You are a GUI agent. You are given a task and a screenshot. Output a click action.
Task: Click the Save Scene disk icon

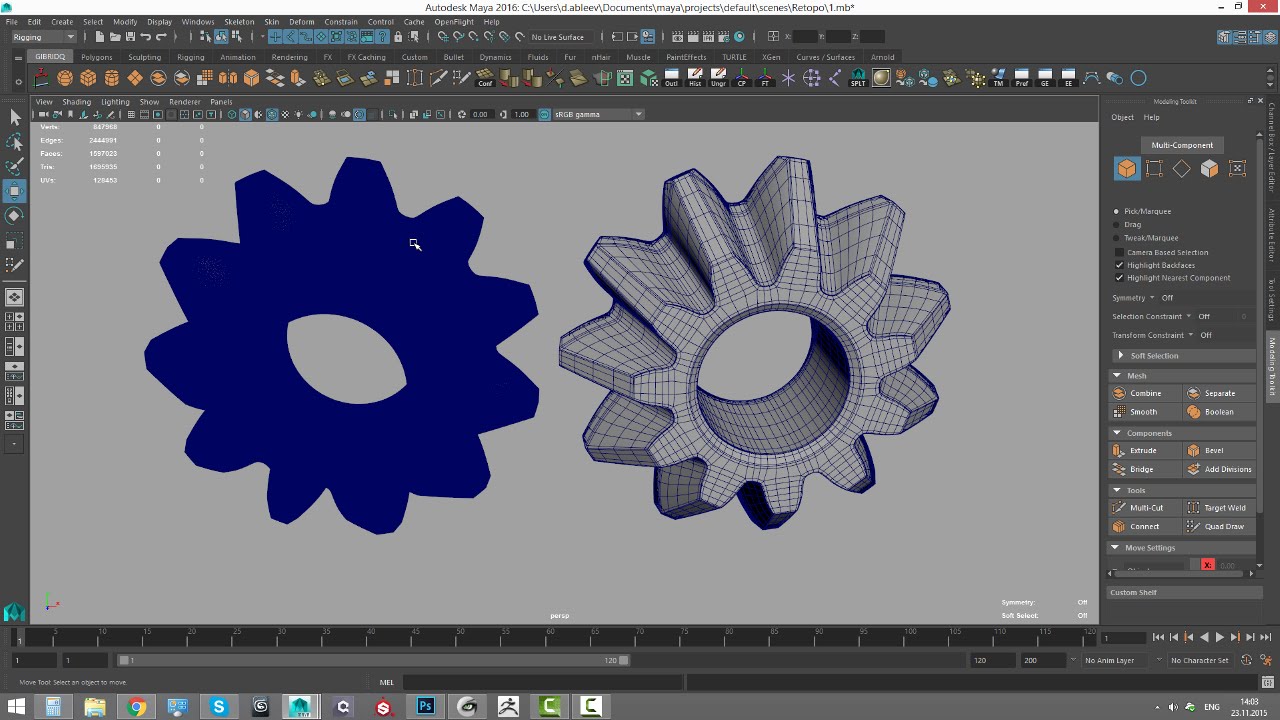[130, 37]
